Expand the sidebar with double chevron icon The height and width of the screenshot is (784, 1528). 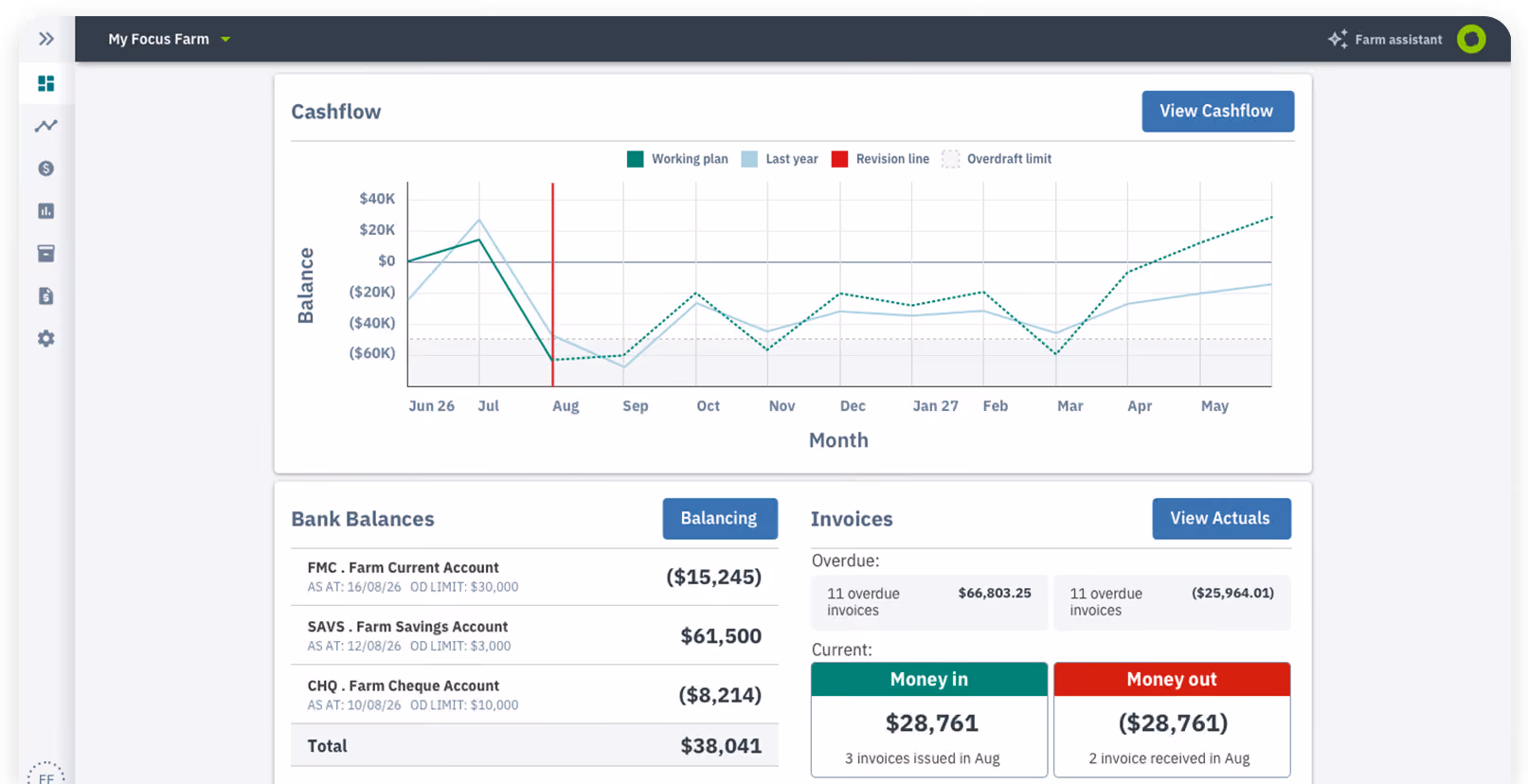click(45, 39)
